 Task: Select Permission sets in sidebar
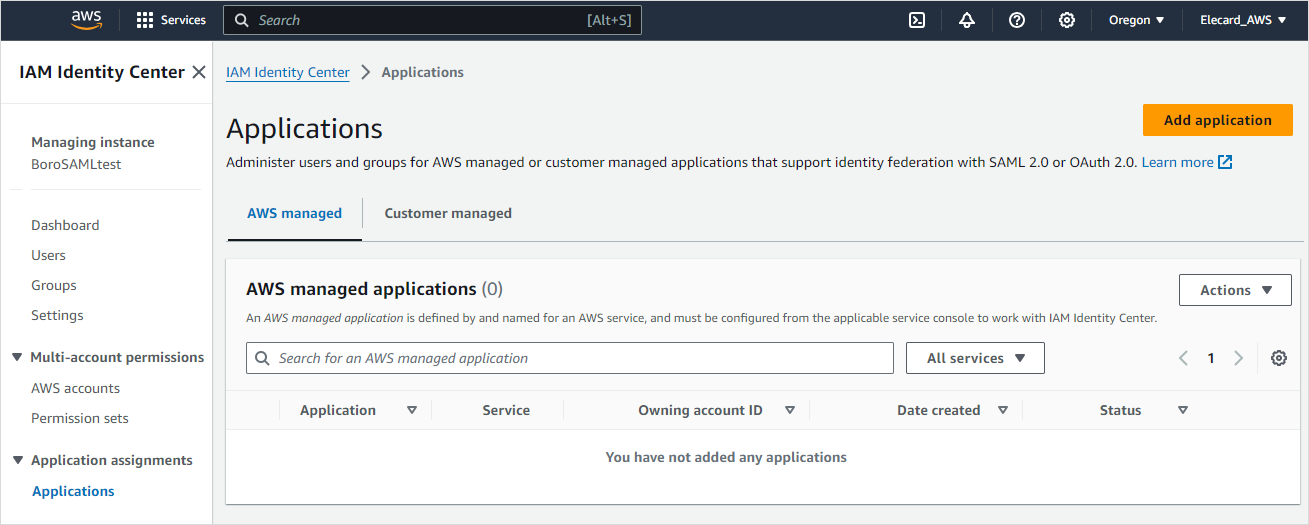(x=80, y=418)
